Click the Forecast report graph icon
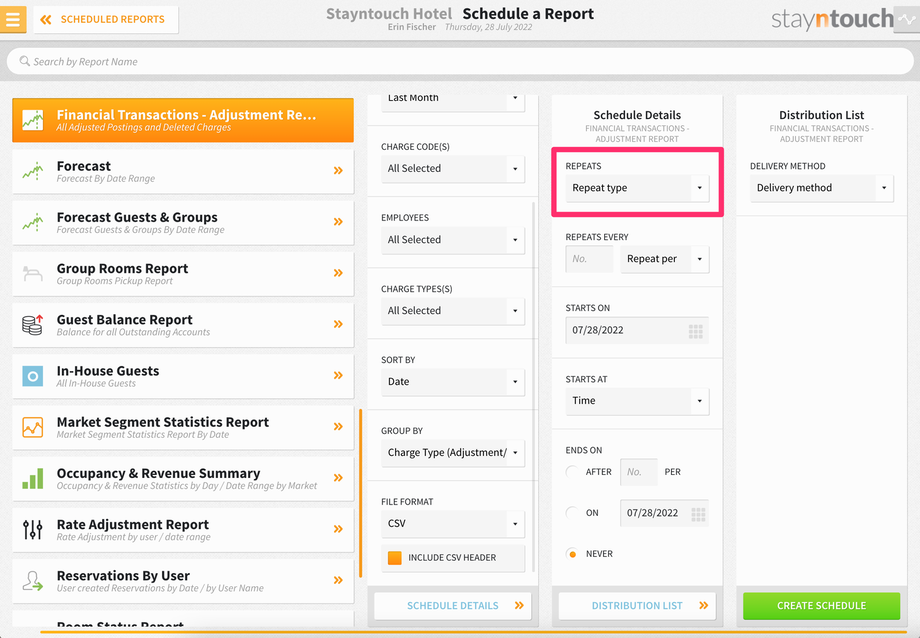The image size is (920, 638). click(x=33, y=171)
